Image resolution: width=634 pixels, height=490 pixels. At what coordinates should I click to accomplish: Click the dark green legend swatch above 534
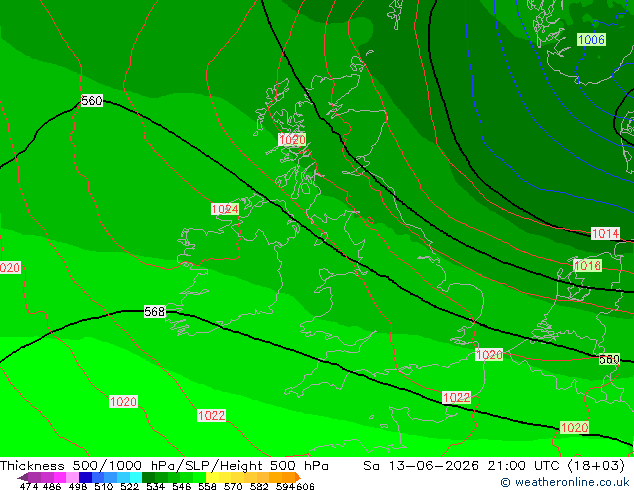tap(149, 477)
